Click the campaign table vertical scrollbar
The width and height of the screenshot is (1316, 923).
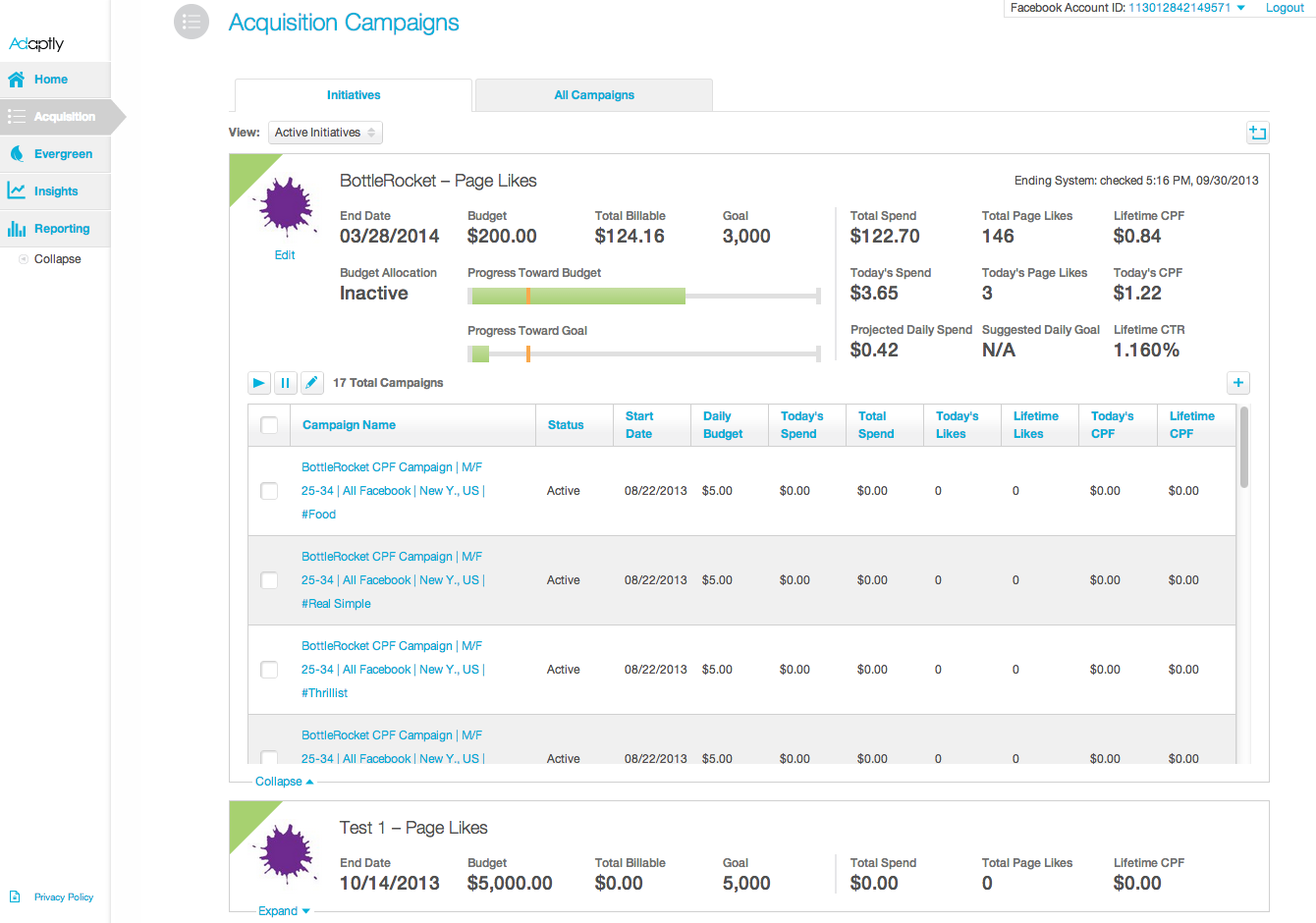click(x=1244, y=448)
